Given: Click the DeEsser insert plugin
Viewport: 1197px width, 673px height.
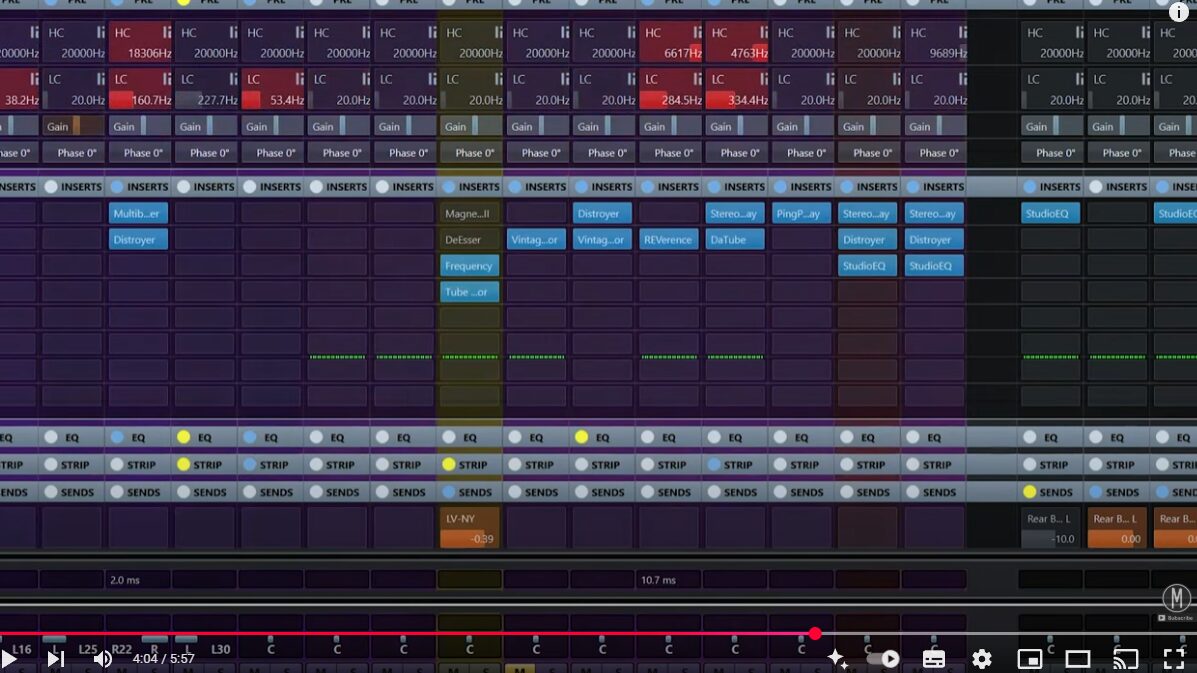Looking at the screenshot, I should (x=469, y=240).
